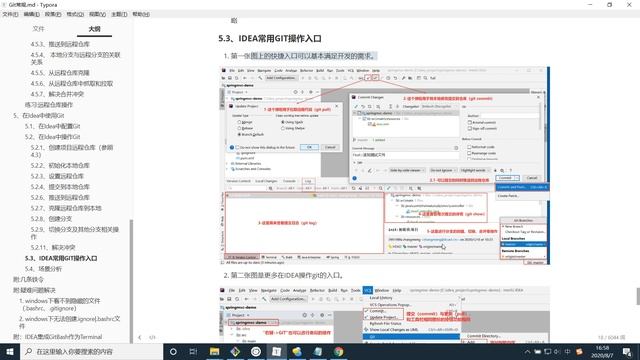Click the orange Sogou input icon in the tray

pyautogui.click(x=579, y=351)
